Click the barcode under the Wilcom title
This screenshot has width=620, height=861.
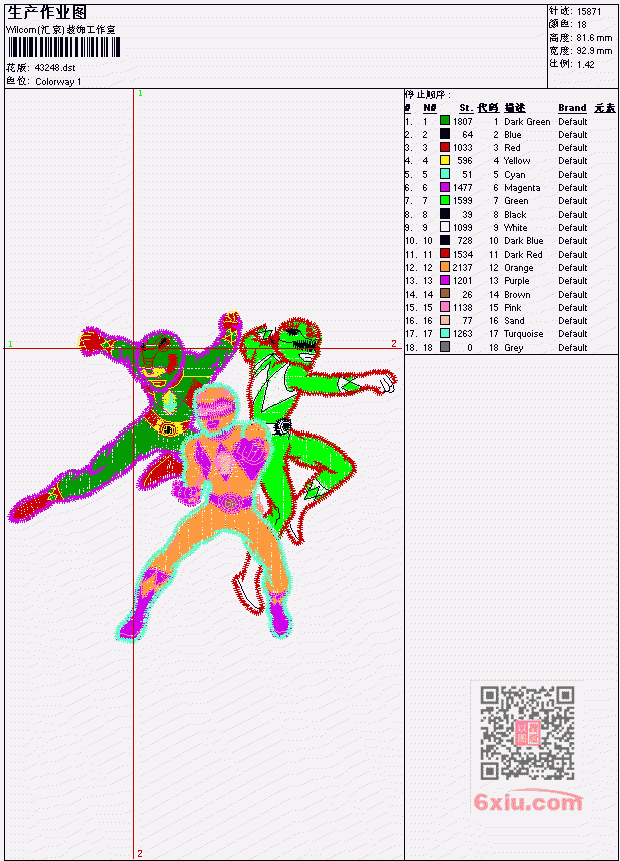[64, 47]
